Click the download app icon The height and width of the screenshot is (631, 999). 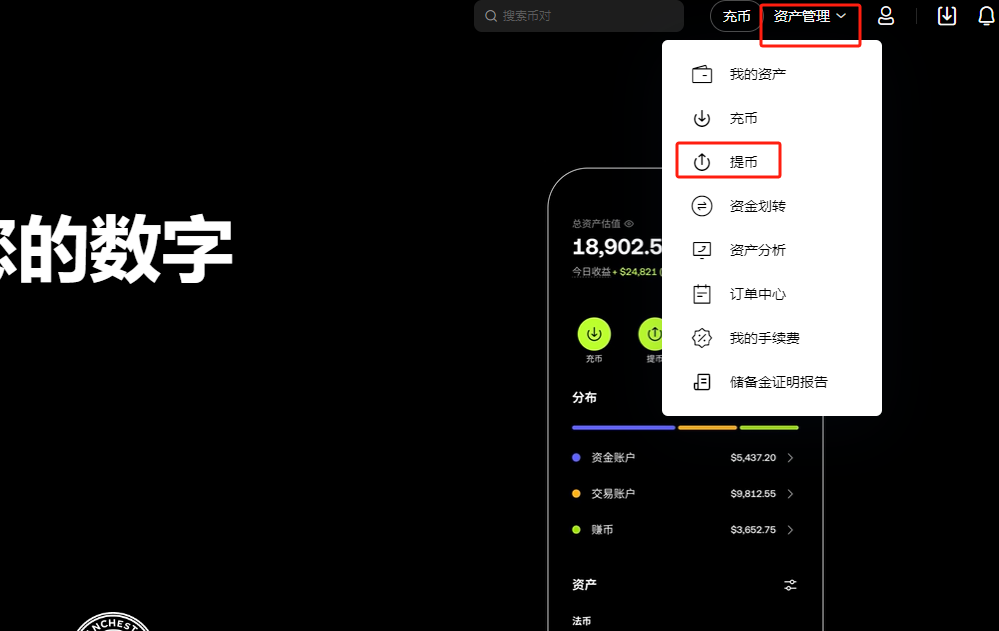pyautogui.click(x=947, y=16)
